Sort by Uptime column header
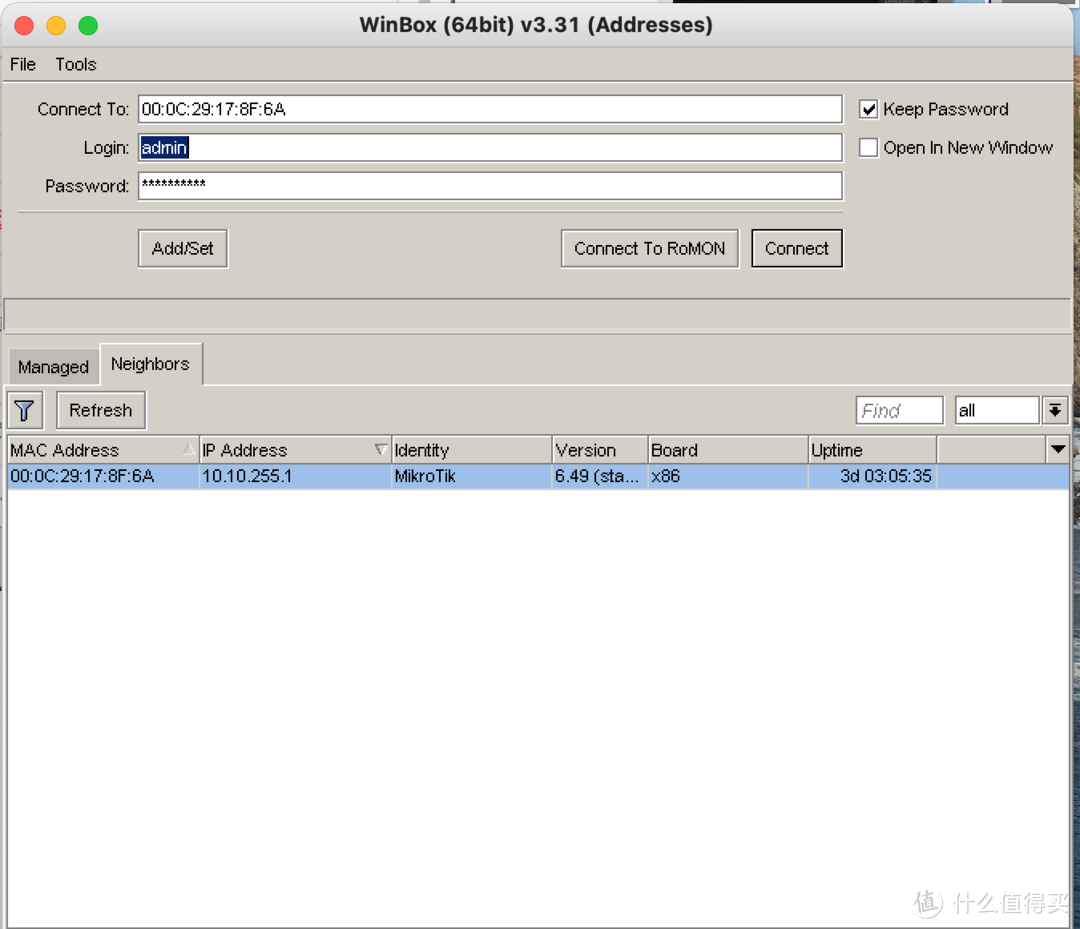 pyautogui.click(x=872, y=450)
